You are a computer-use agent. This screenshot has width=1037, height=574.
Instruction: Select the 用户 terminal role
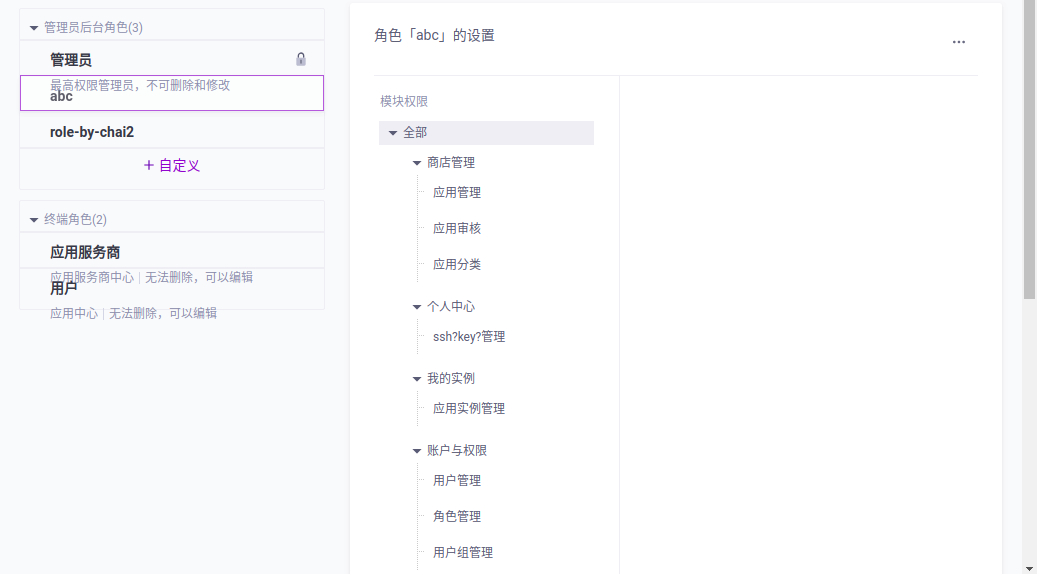click(x=172, y=289)
